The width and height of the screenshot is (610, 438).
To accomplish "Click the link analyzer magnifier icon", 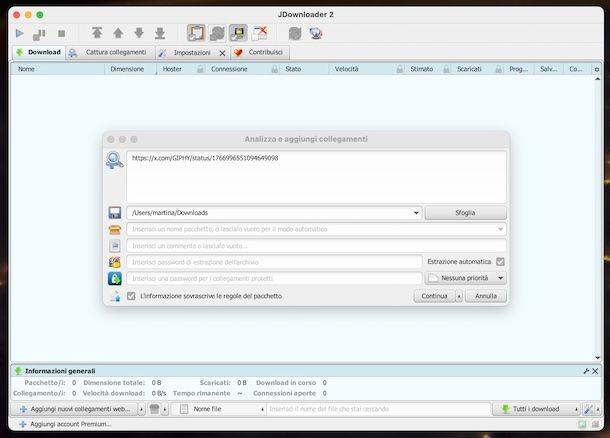I will pos(114,160).
